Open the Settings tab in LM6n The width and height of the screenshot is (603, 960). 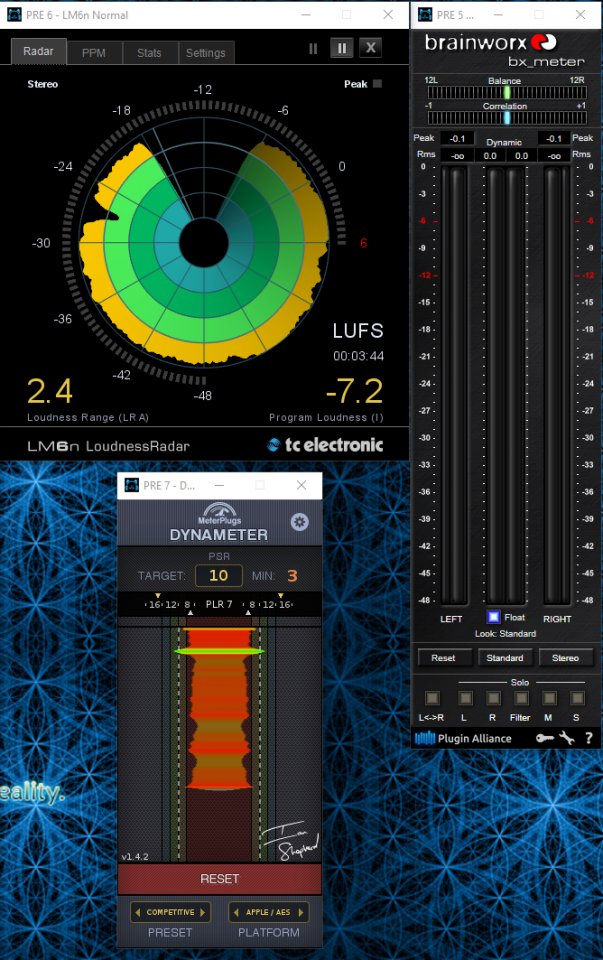[x=206, y=53]
